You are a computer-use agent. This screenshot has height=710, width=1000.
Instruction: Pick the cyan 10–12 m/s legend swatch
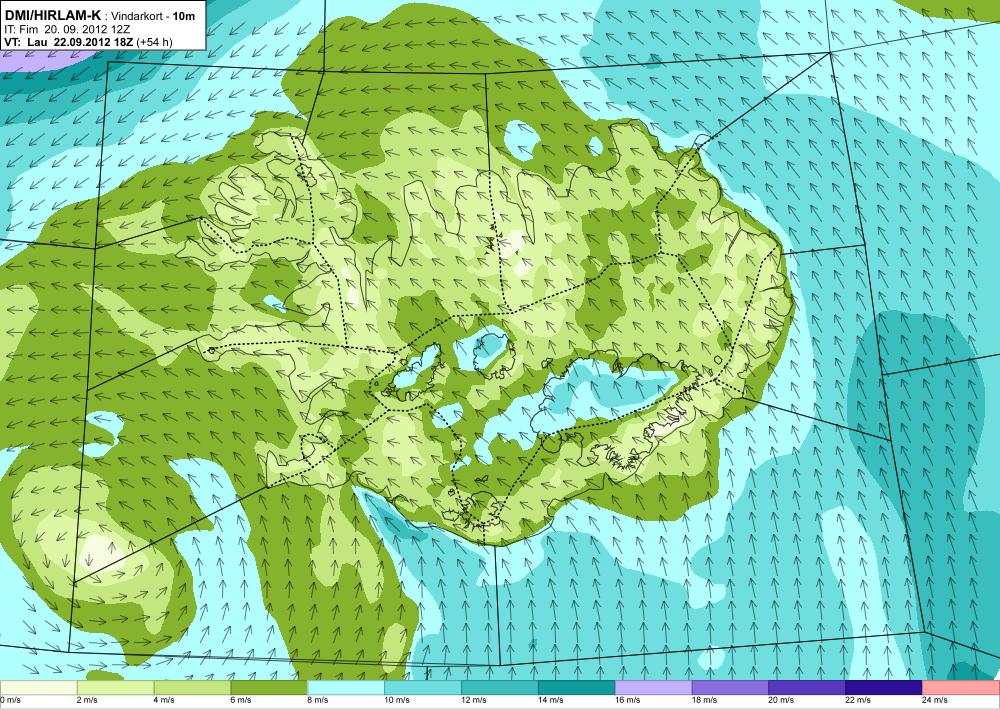pyautogui.click(x=423, y=688)
